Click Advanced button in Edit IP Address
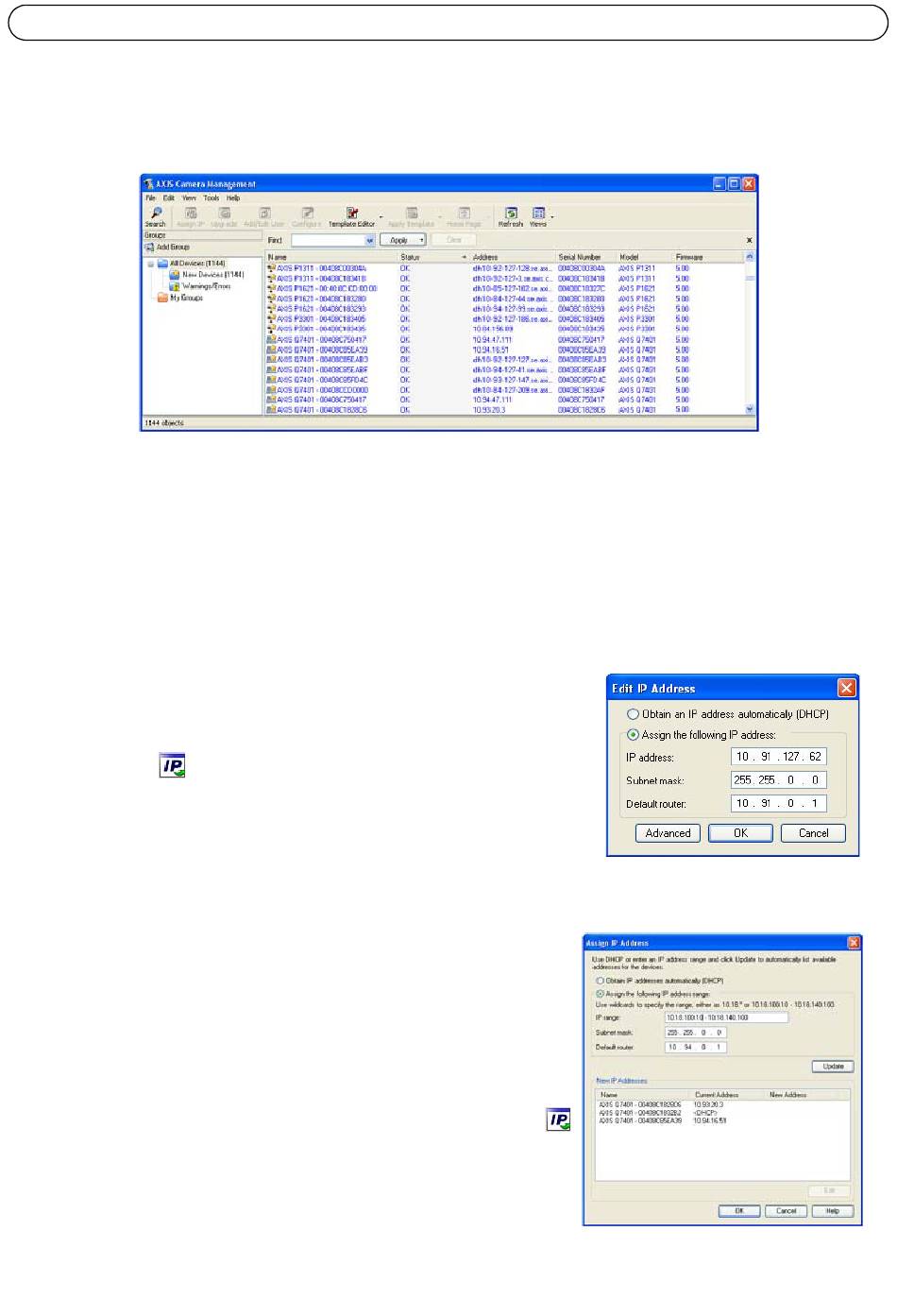897x1316 pixels. point(668,833)
